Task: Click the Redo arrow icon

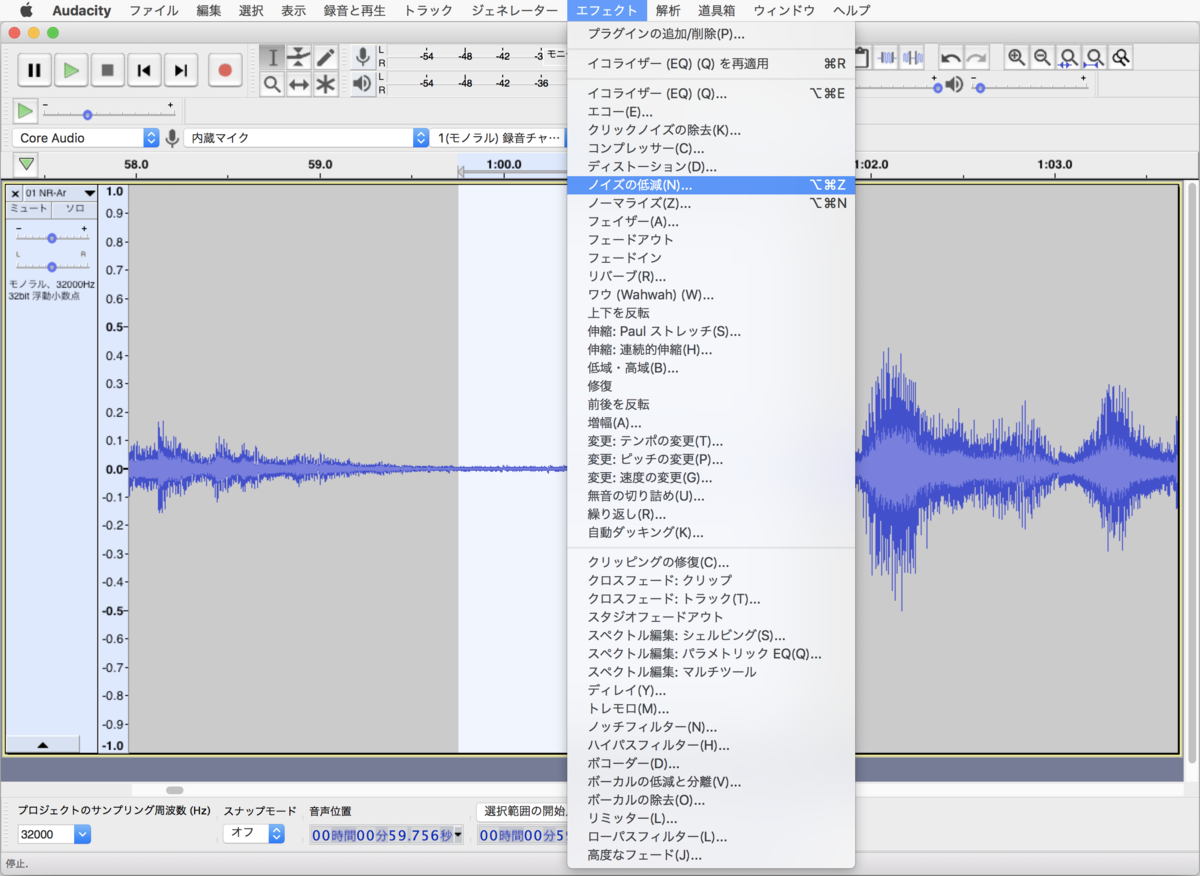Action: tap(976, 58)
